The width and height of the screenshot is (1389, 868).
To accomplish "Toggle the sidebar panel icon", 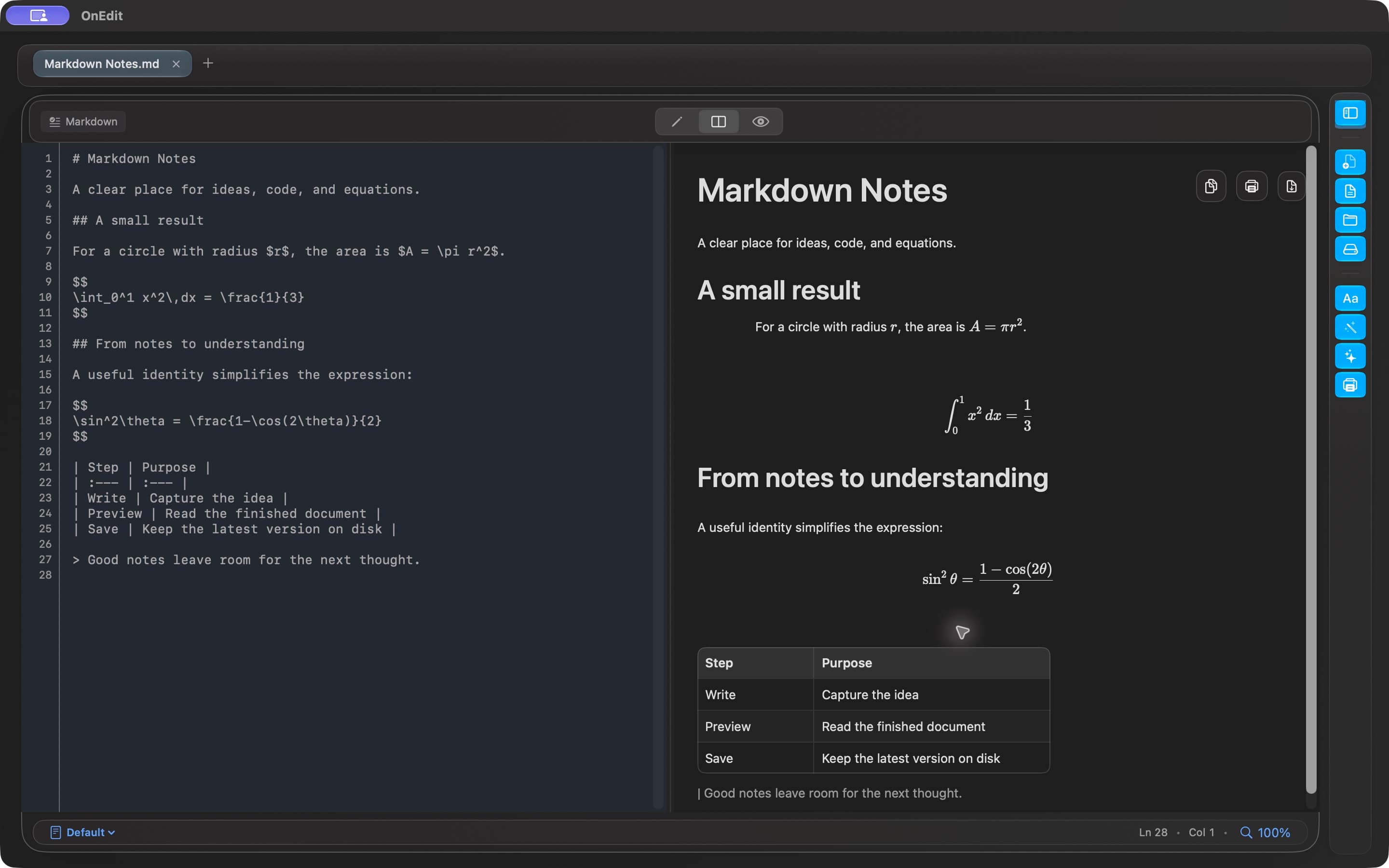I will coord(1350,113).
